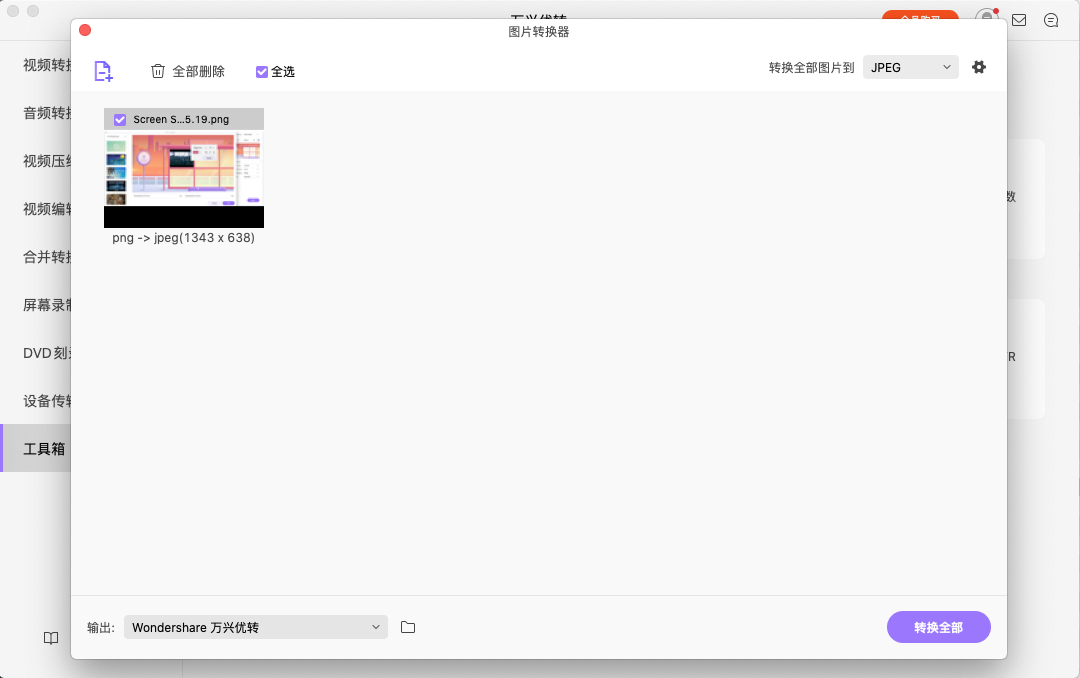
Task: Click the 转换全部 button
Action: [x=938, y=627]
